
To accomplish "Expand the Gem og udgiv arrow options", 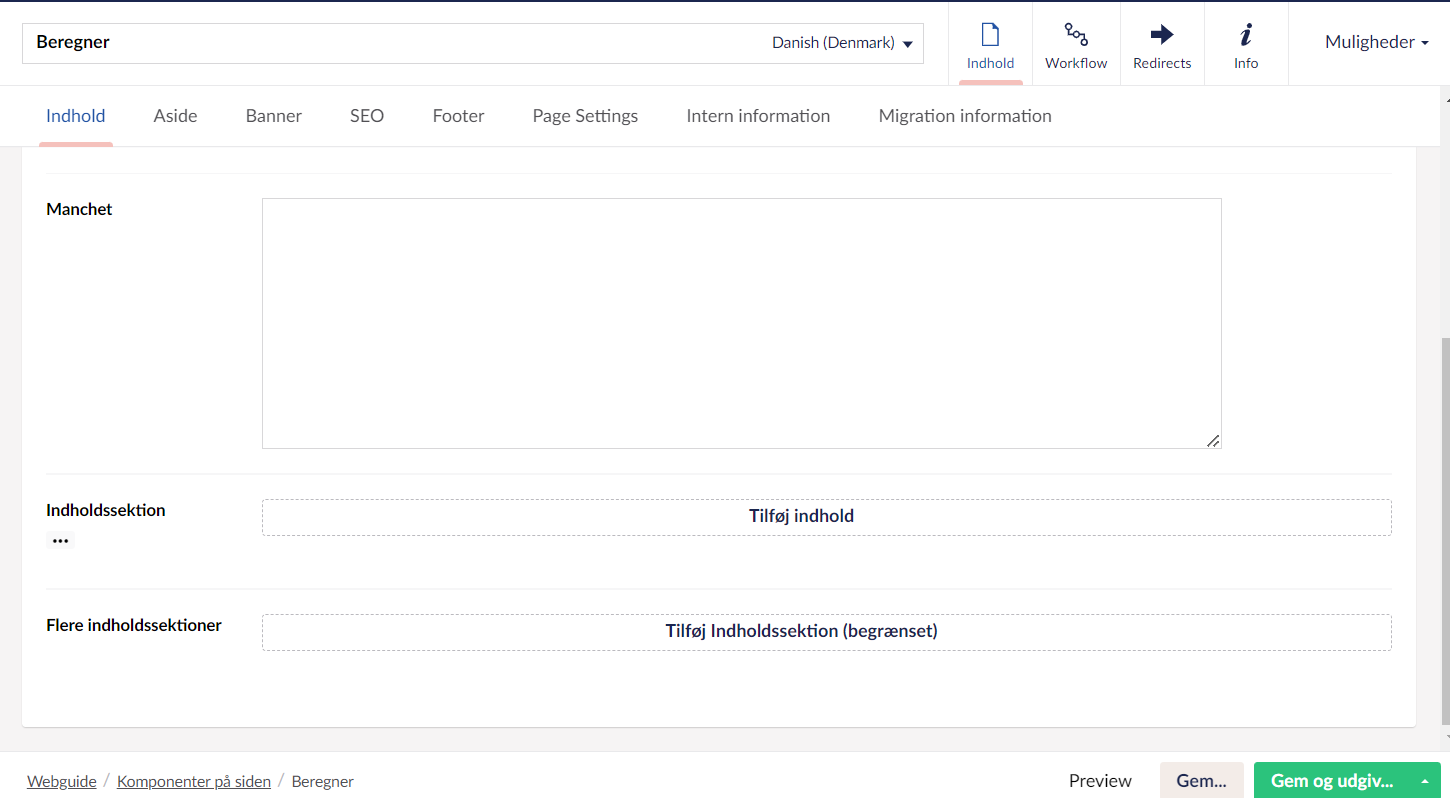I will (1424, 781).
